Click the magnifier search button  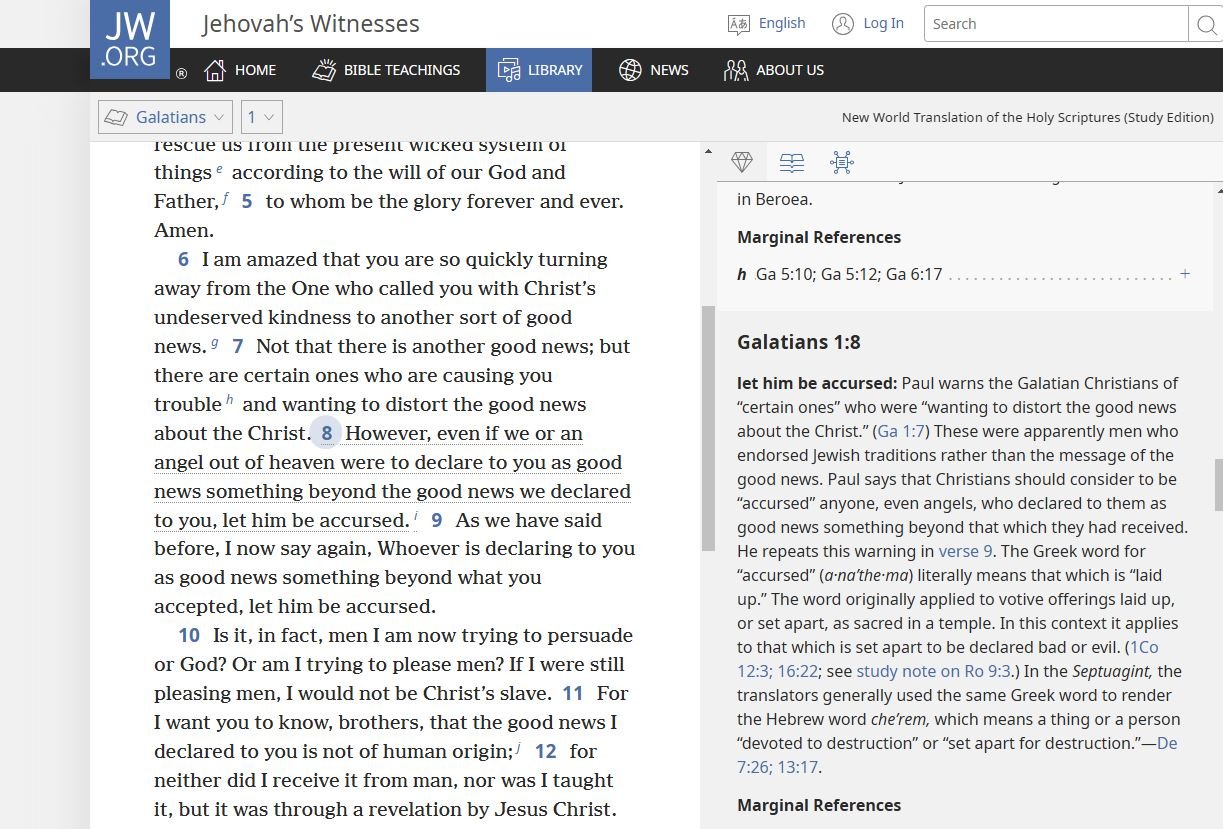pyautogui.click(x=1206, y=24)
